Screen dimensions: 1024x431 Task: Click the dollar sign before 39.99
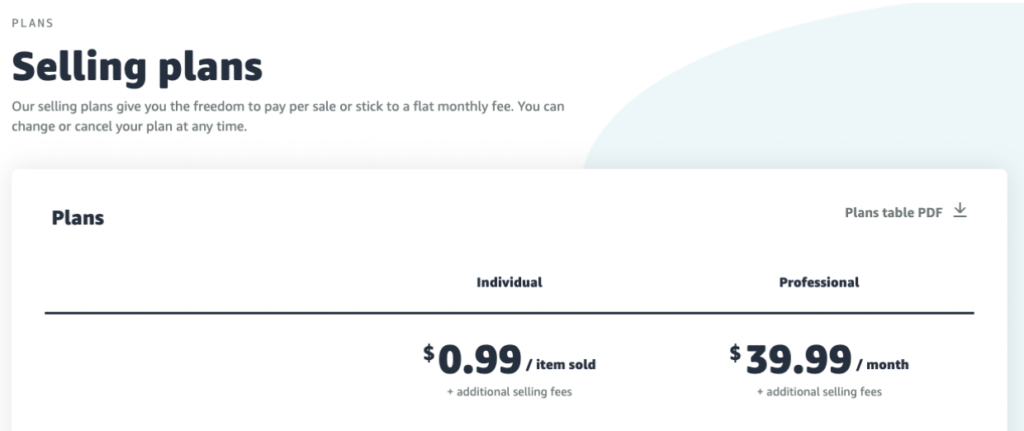(x=735, y=353)
